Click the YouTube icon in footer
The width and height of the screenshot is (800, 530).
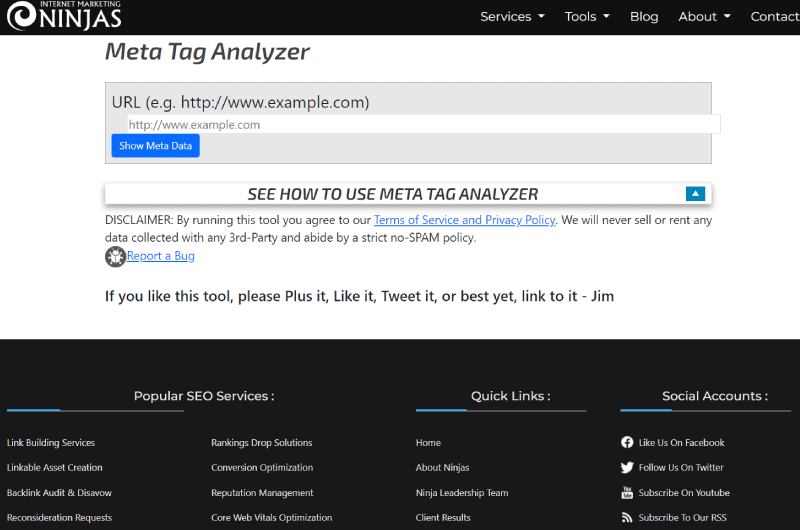pyautogui.click(x=627, y=493)
